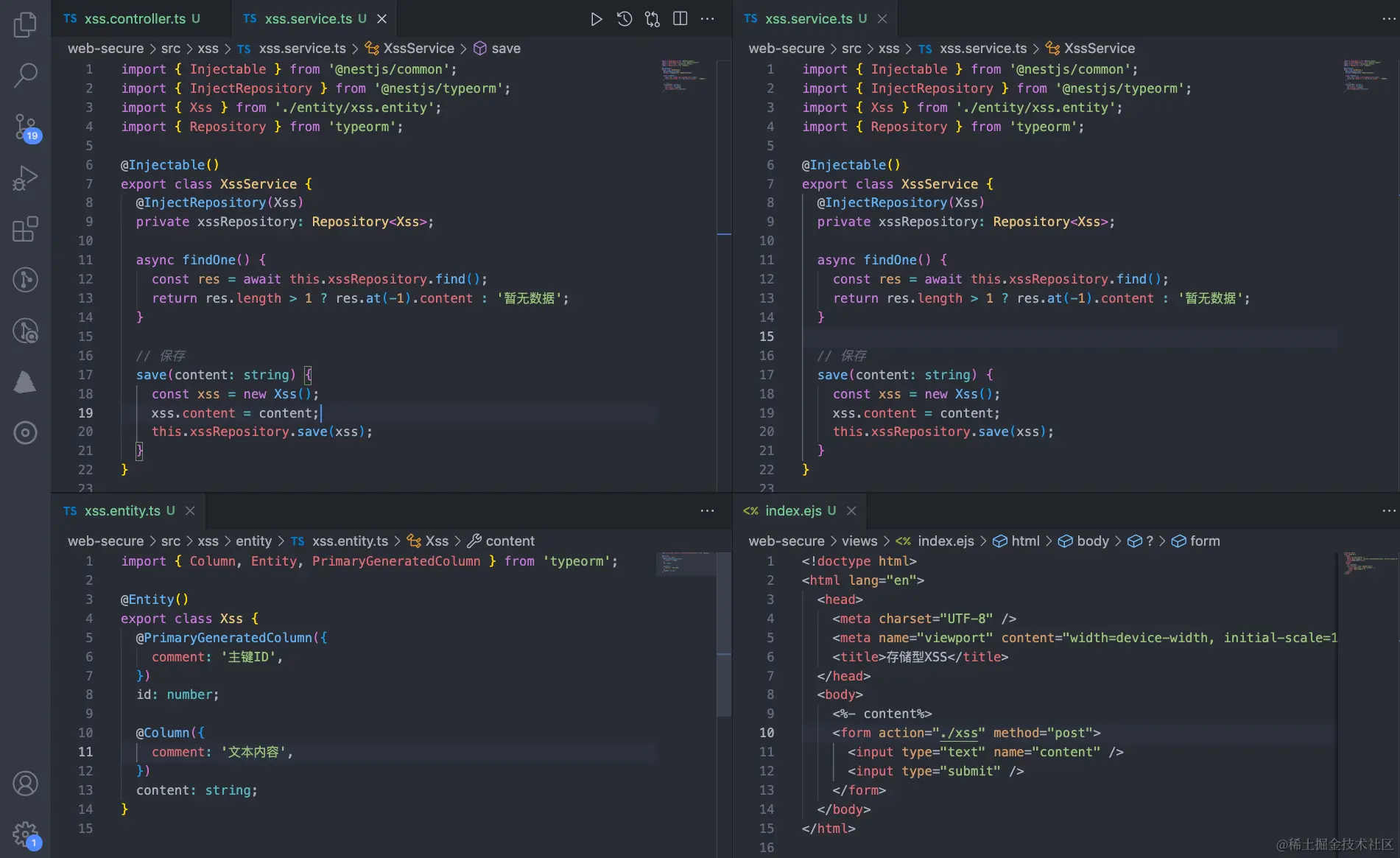This screenshot has width=1400, height=858.
Task: Close the xss.entity.ts tab
Action: tap(190, 511)
